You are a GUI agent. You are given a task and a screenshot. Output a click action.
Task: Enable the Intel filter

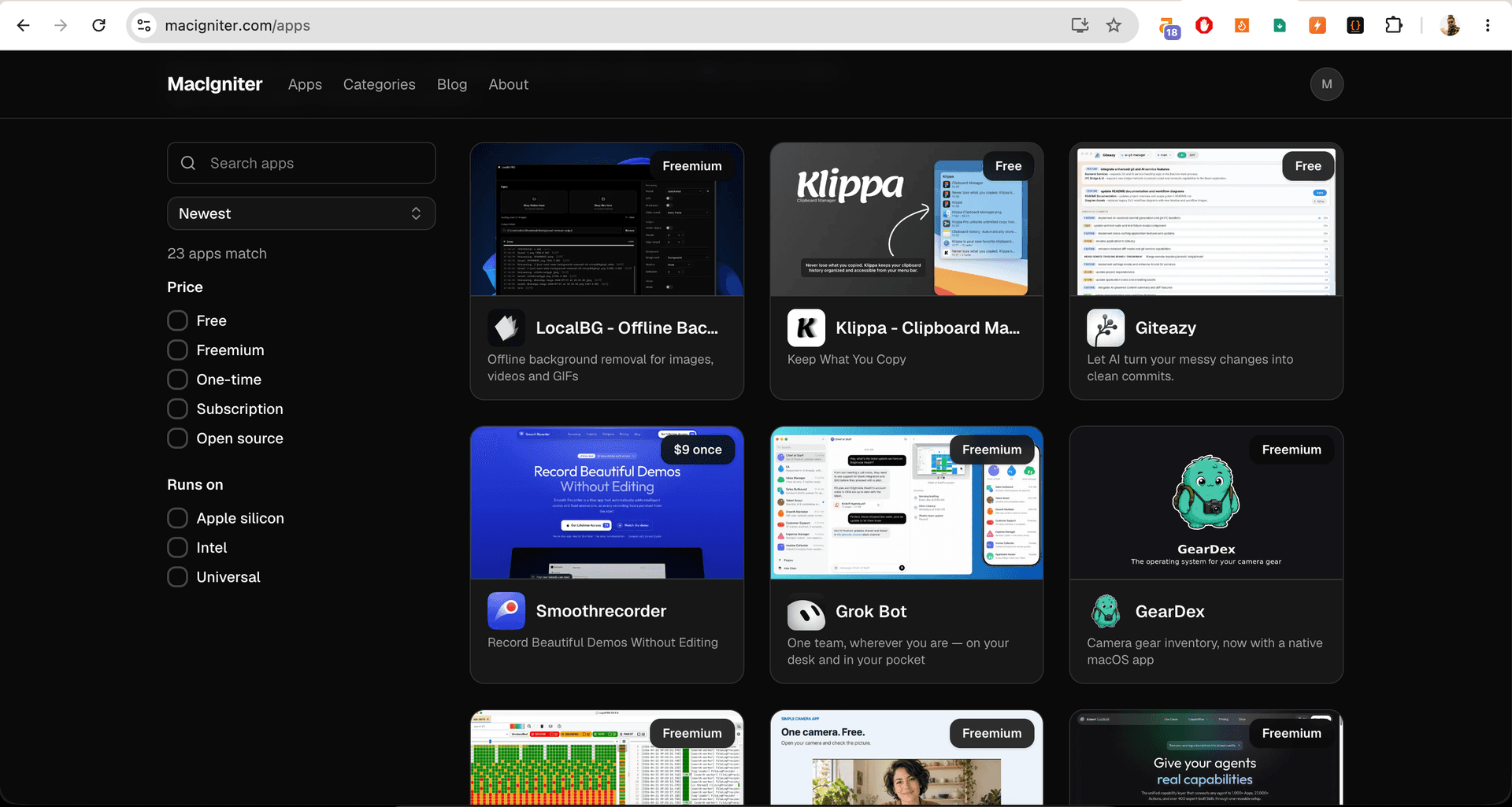tap(178, 547)
